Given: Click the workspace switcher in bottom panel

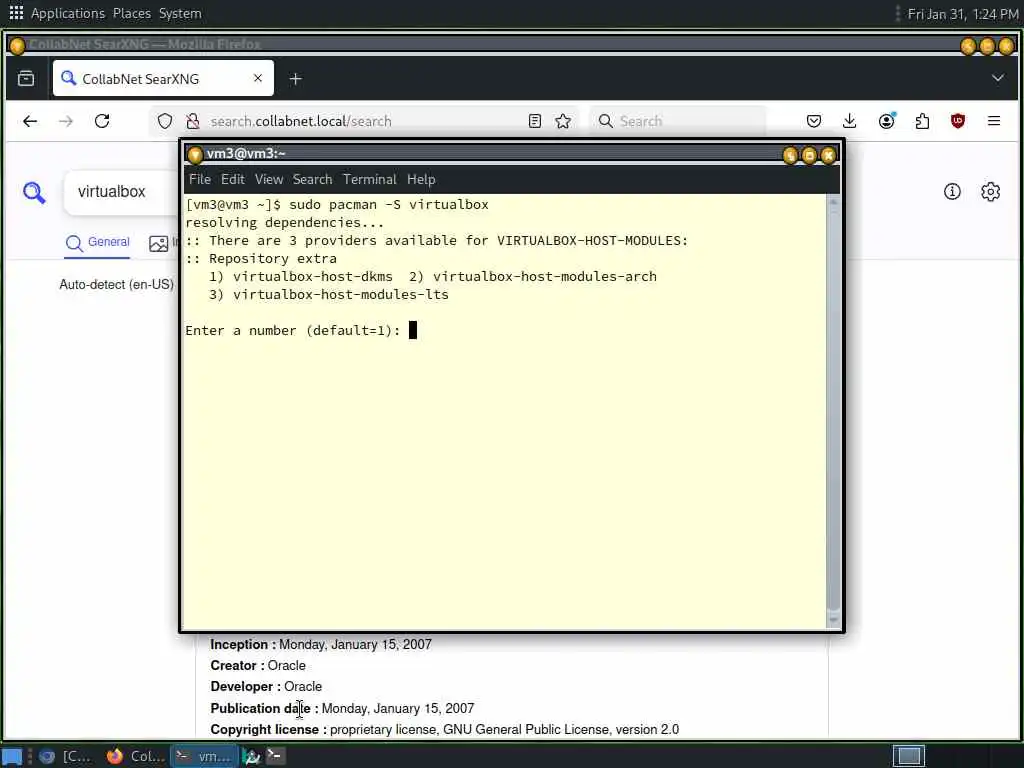Looking at the screenshot, I should [x=908, y=756].
